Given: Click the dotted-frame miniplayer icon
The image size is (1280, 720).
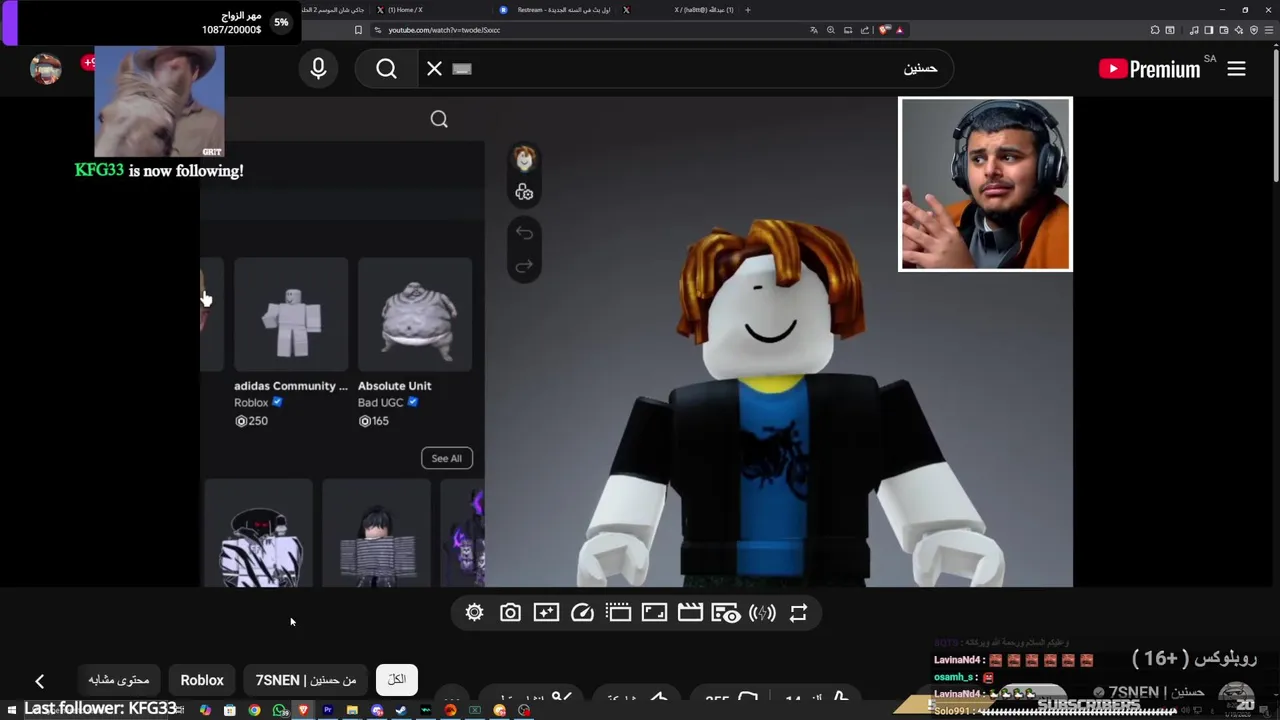Looking at the screenshot, I should [x=618, y=613].
